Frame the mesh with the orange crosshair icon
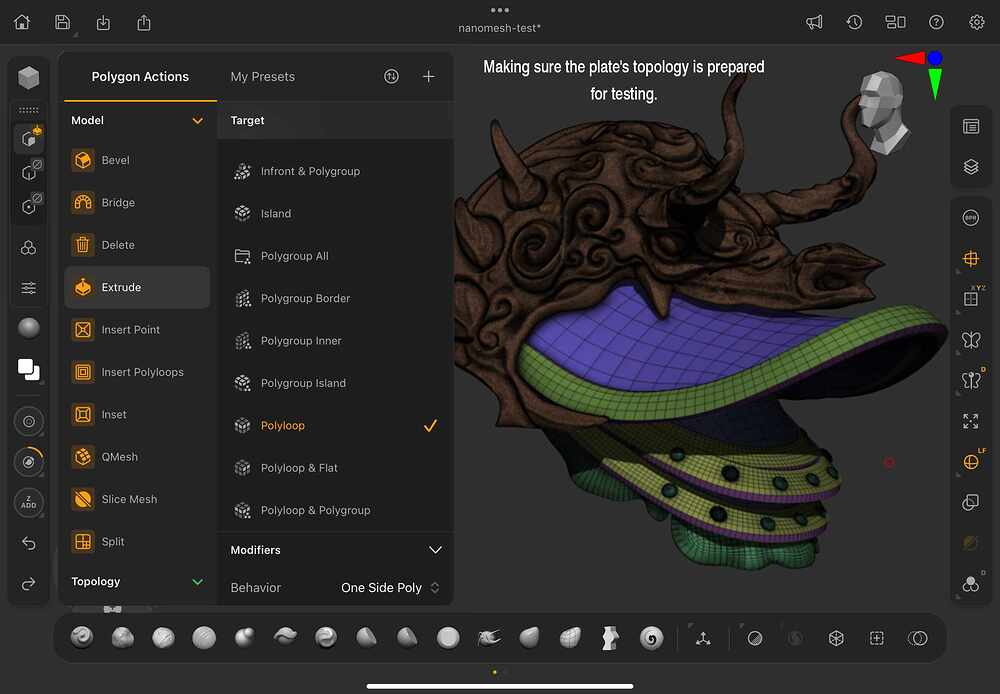This screenshot has width=1000, height=694. tap(971, 258)
